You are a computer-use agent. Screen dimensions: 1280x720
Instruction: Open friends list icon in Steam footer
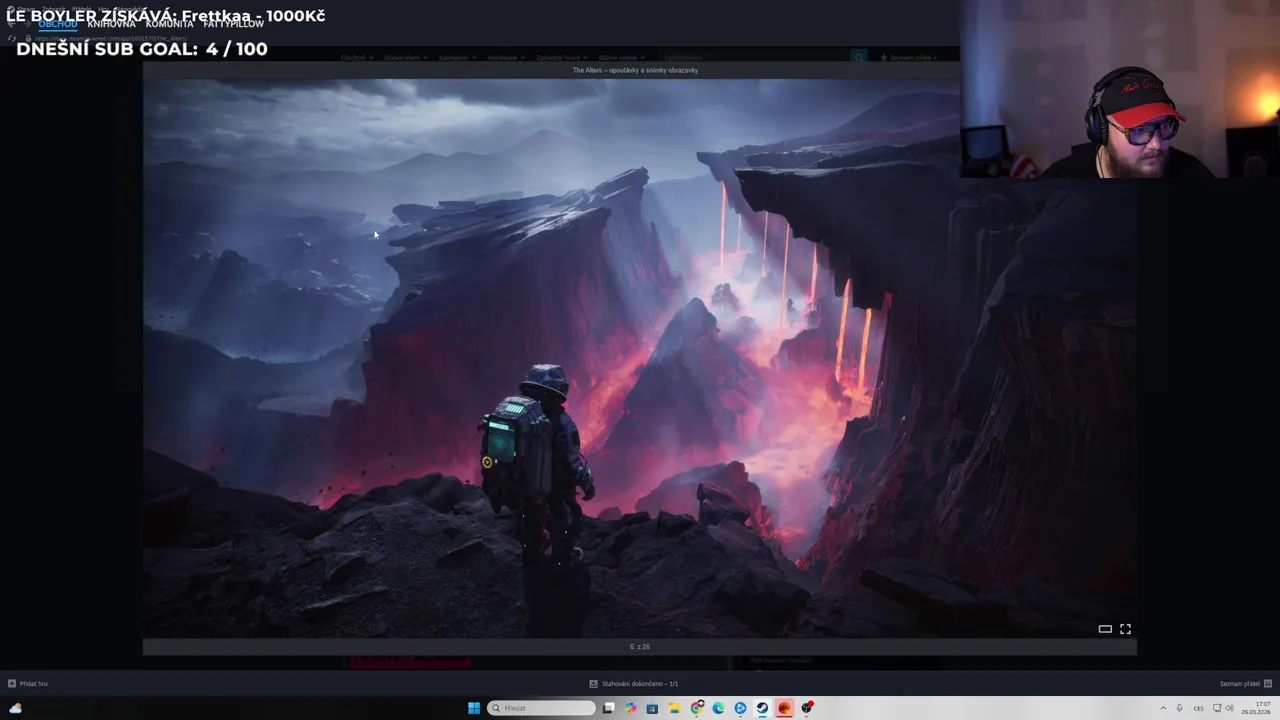point(1268,684)
